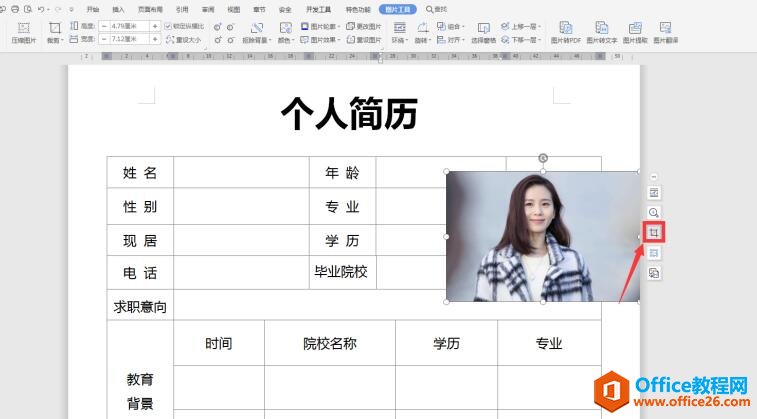The height and width of the screenshot is (419, 757).
Task: Toggle 锁定纵横比 lock aspect ratio checkbox
Action: coord(168,26)
